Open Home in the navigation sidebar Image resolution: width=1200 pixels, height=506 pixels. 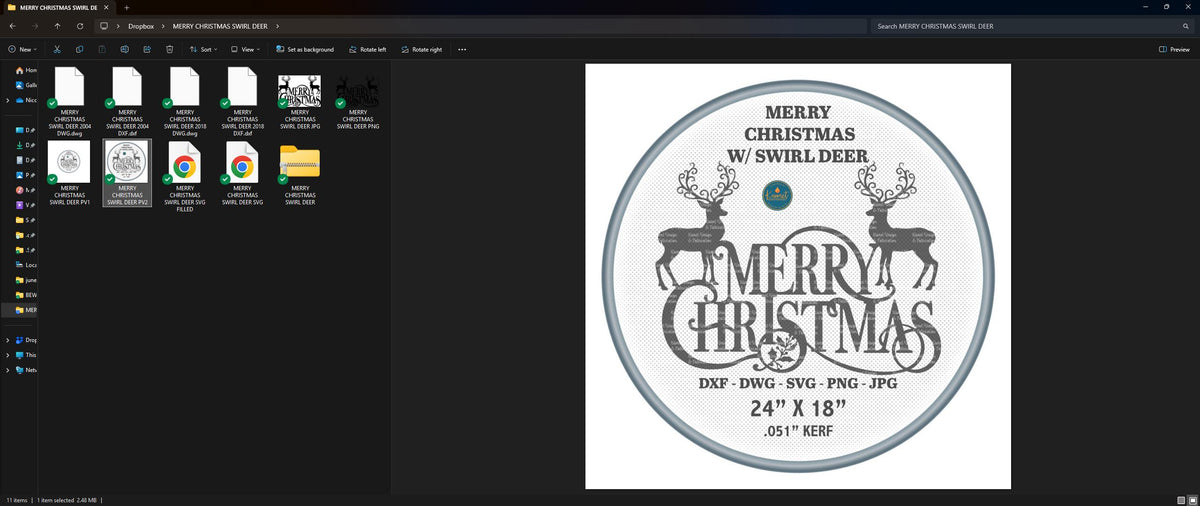pos(27,70)
